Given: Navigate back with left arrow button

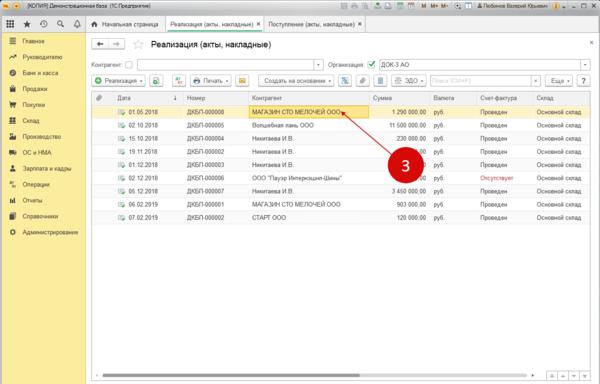Looking at the screenshot, I should 100,44.
